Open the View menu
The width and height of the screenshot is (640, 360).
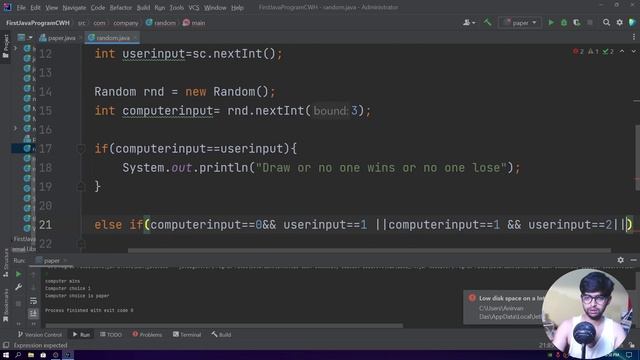(x=51, y=7)
